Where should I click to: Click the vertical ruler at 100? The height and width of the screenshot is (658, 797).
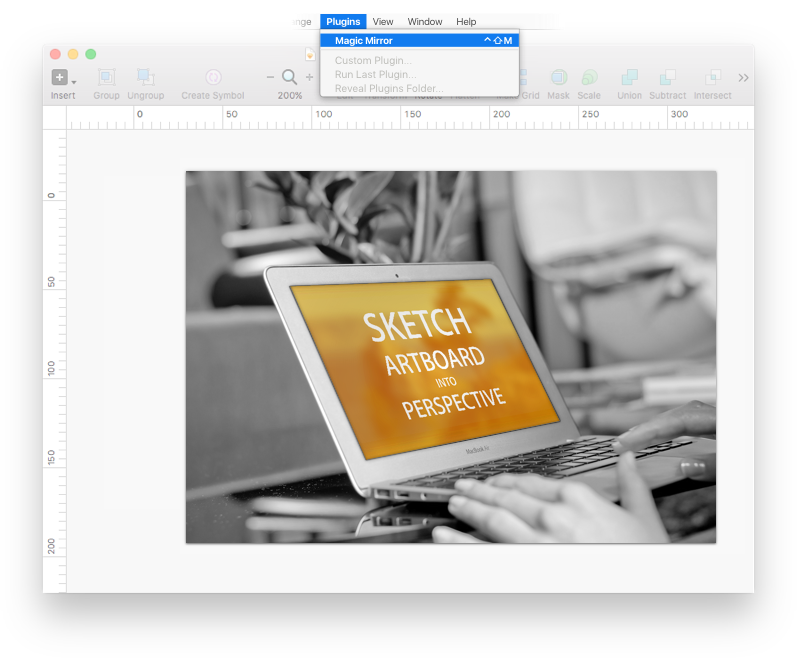tap(51, 368)
